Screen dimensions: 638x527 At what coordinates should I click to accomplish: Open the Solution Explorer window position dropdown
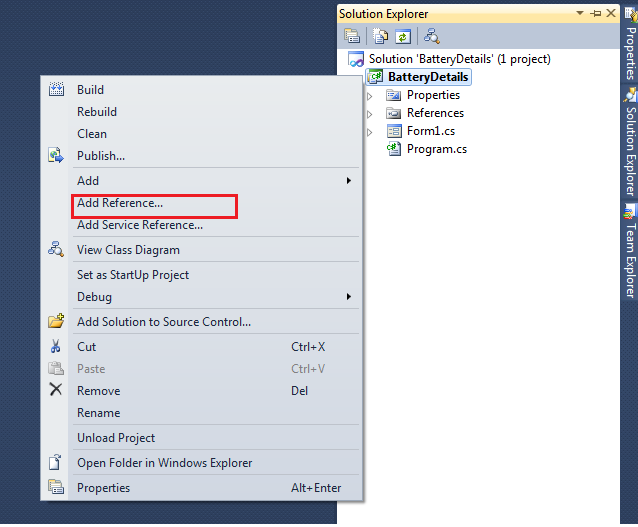581,13
